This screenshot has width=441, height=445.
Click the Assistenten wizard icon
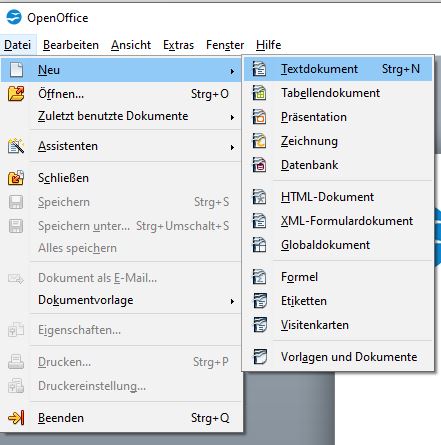click(16, 146)
